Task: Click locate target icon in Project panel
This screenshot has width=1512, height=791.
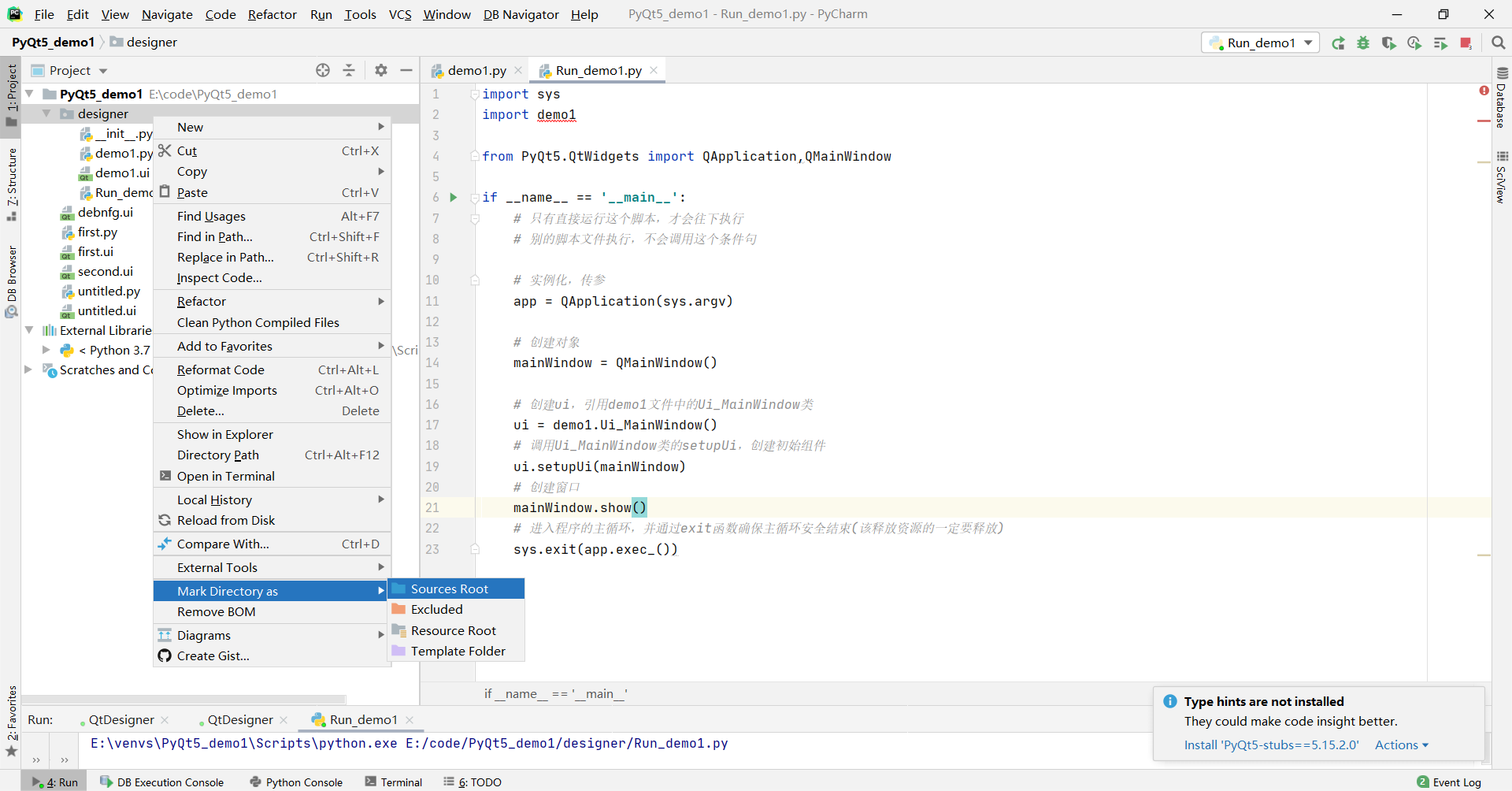Action: (323, 70)
